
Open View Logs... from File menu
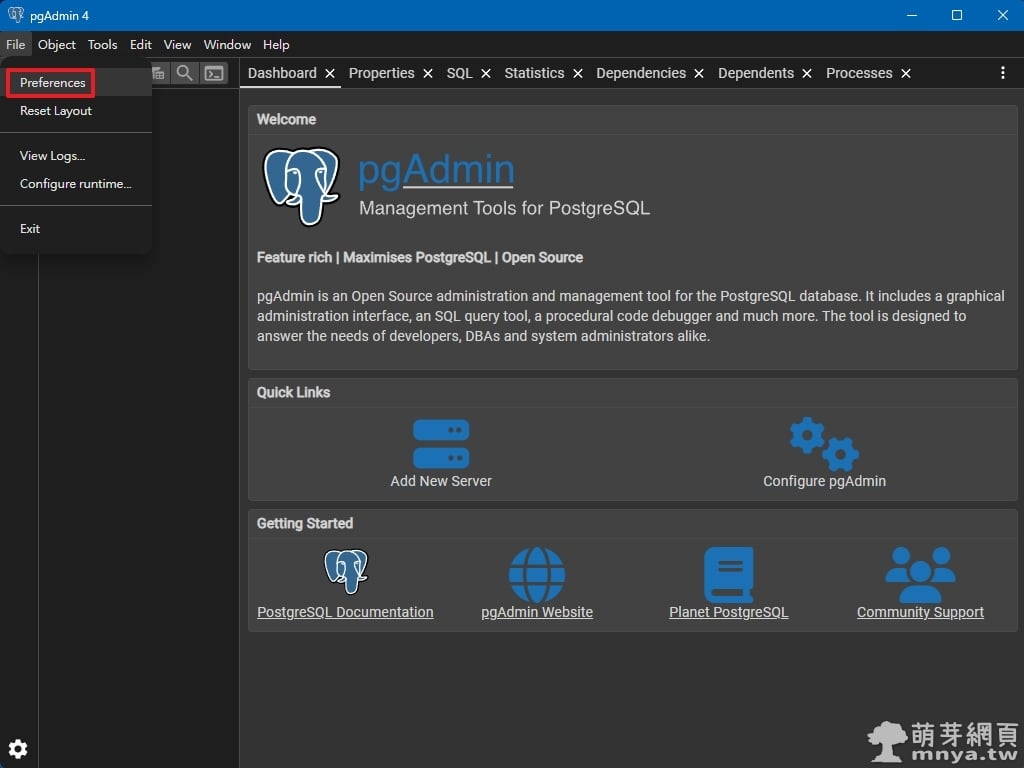click(52, 156)
